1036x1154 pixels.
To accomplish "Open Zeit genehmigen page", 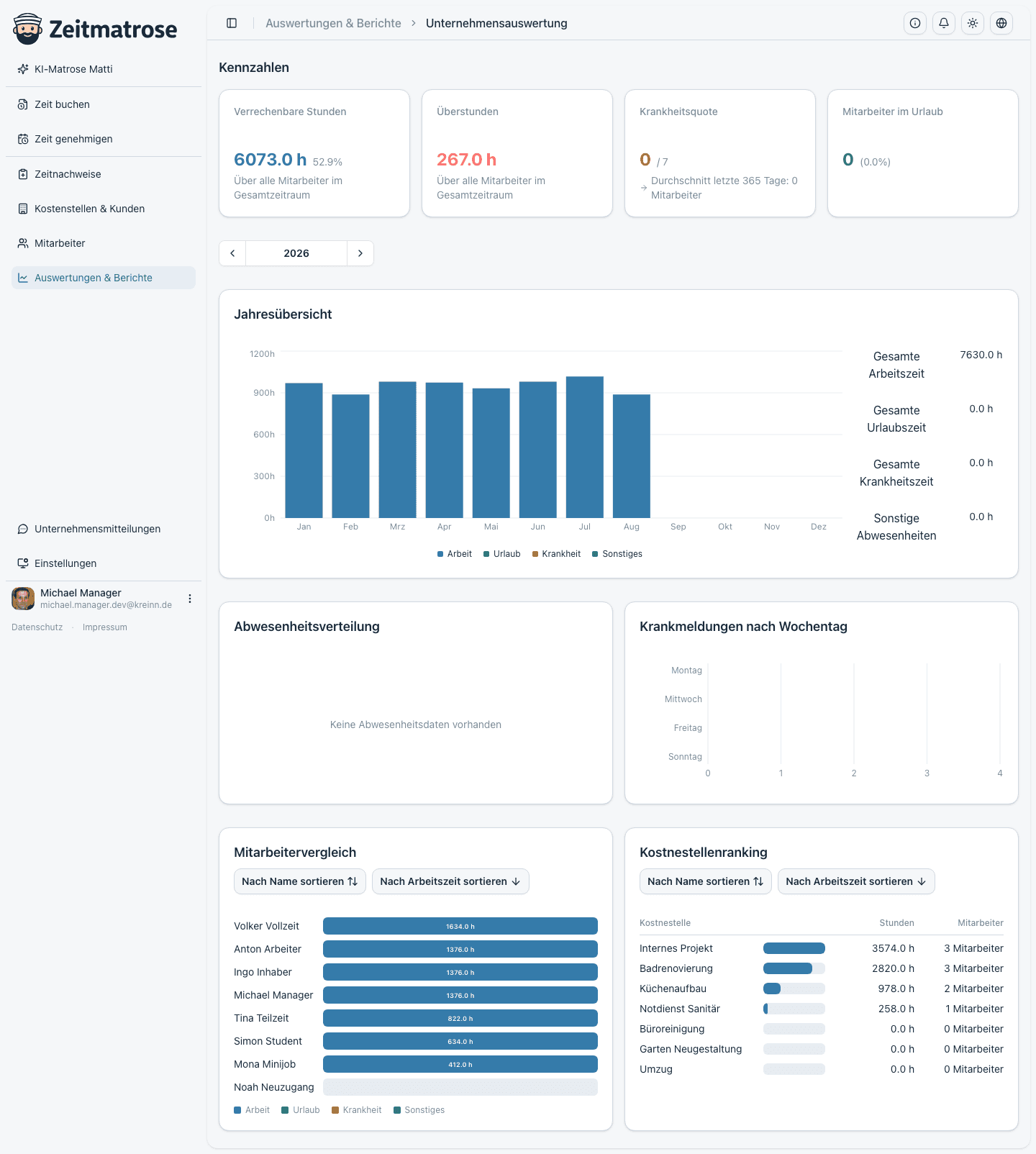I will tap(104, 139).
